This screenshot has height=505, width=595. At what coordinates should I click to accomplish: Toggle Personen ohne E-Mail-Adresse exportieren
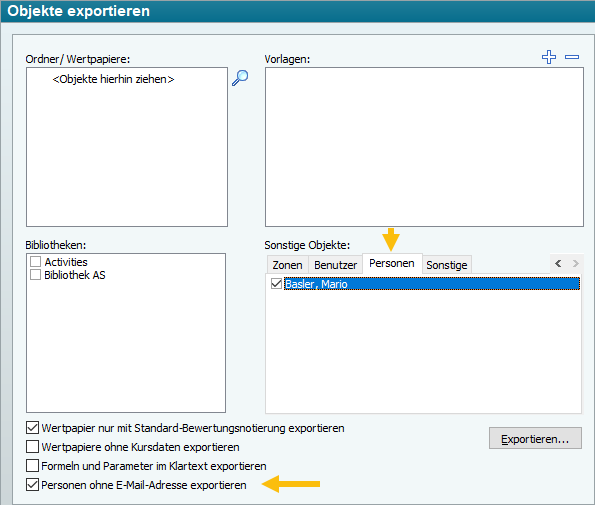pos(32,485)
